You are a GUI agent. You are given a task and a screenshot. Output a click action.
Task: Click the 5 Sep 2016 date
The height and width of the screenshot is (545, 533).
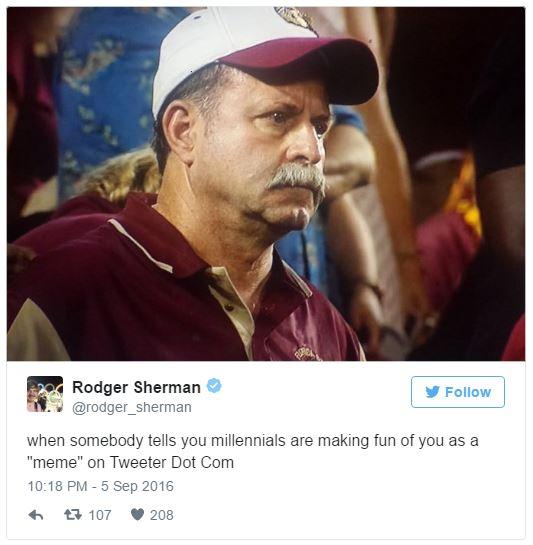137,486
